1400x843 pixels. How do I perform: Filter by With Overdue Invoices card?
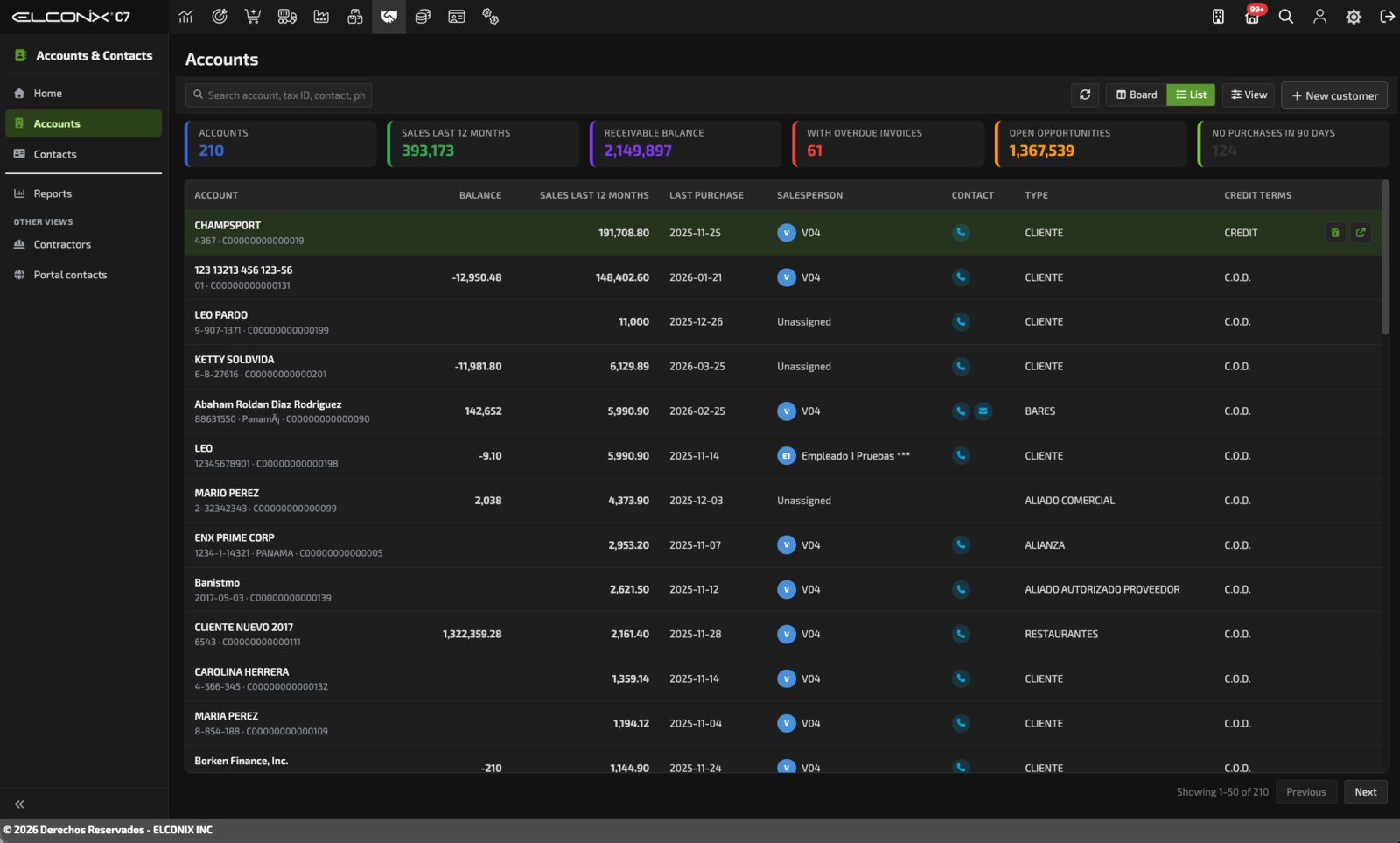point(888,144)
